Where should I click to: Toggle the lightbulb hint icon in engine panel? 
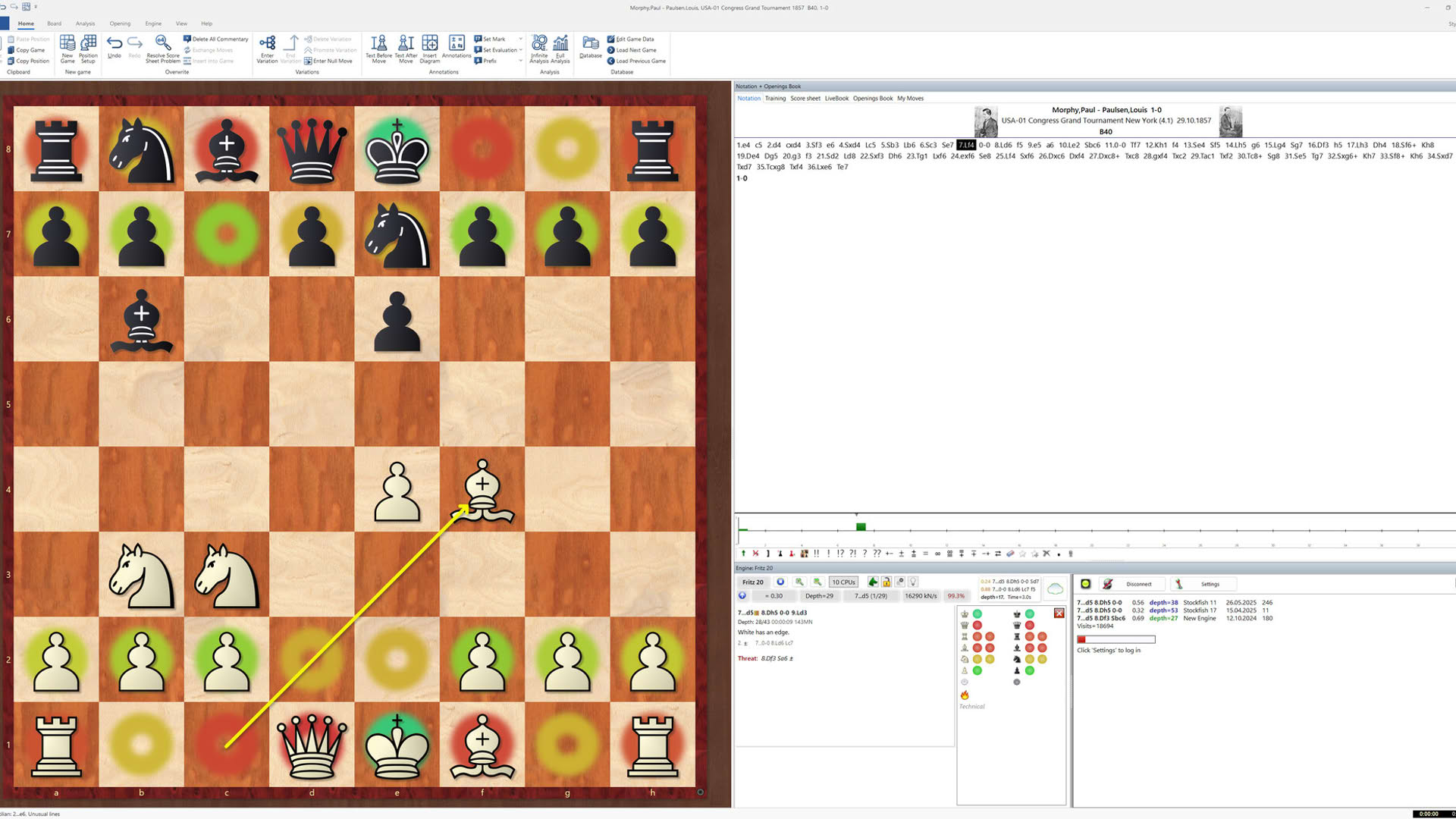(913, 582)
